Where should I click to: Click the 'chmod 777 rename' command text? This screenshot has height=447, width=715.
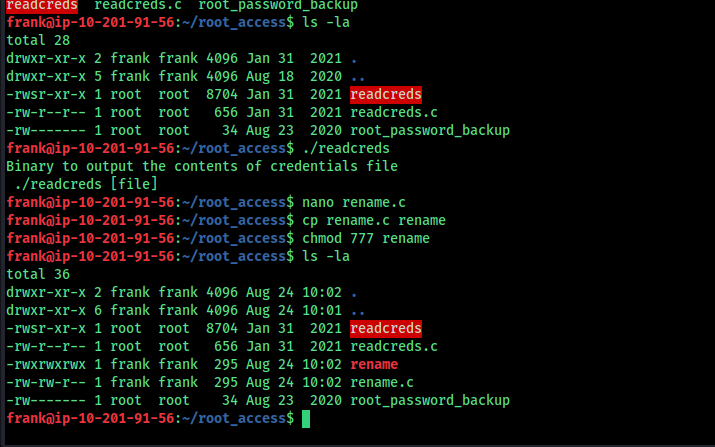(x=366, y=238)
